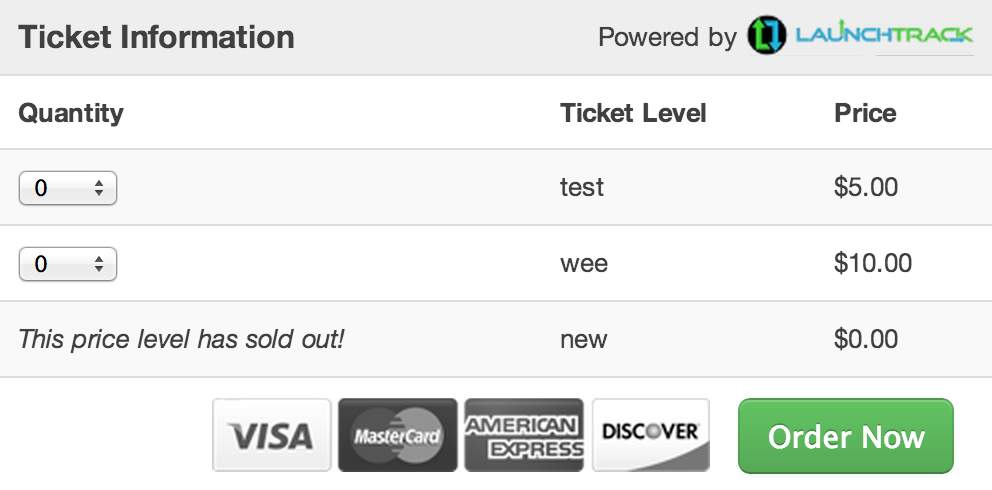Click stepper arrows on test quantity selector
This screenshot has width=992, height=490.
[99, 188]
